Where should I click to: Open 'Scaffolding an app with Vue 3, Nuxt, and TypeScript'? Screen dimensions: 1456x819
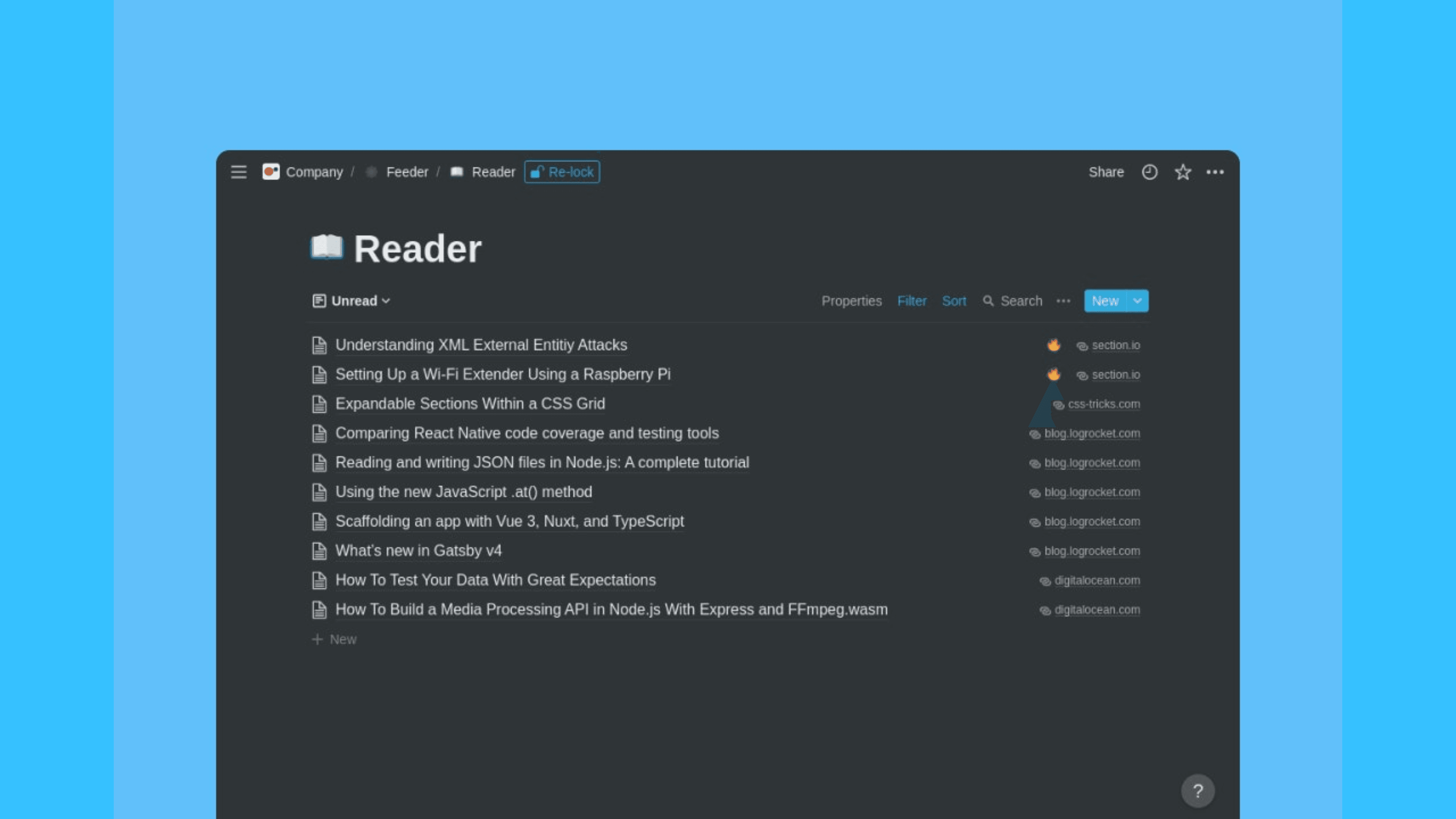pos(509,521)
